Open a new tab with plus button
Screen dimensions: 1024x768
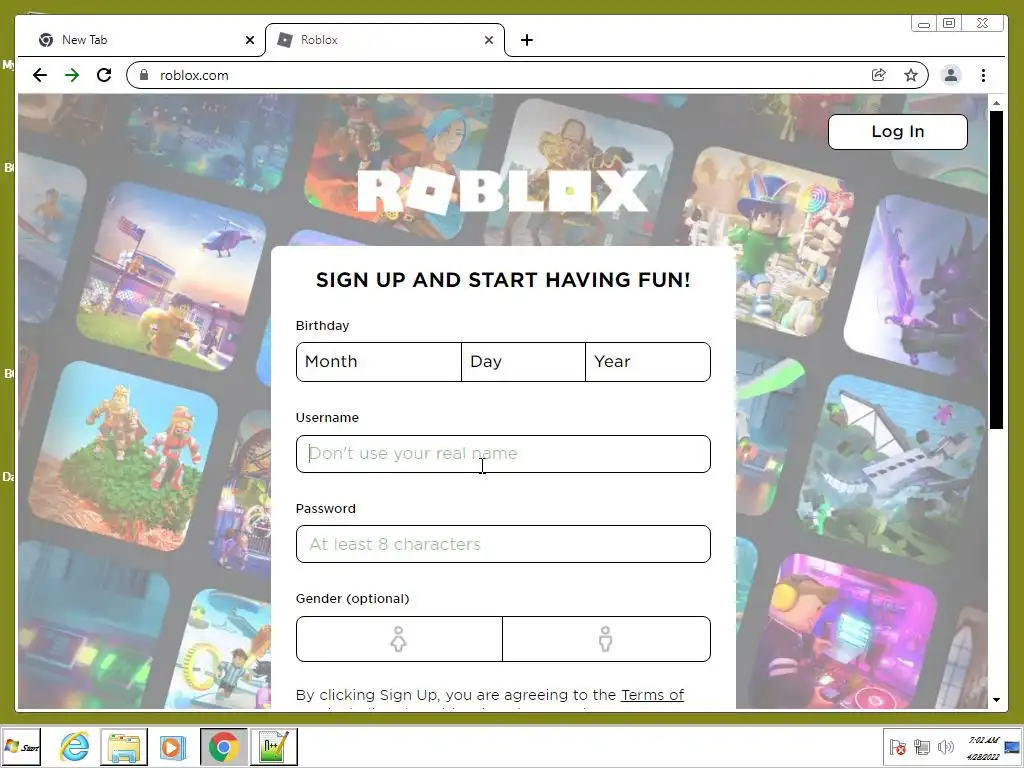click(x=527, y=40)
